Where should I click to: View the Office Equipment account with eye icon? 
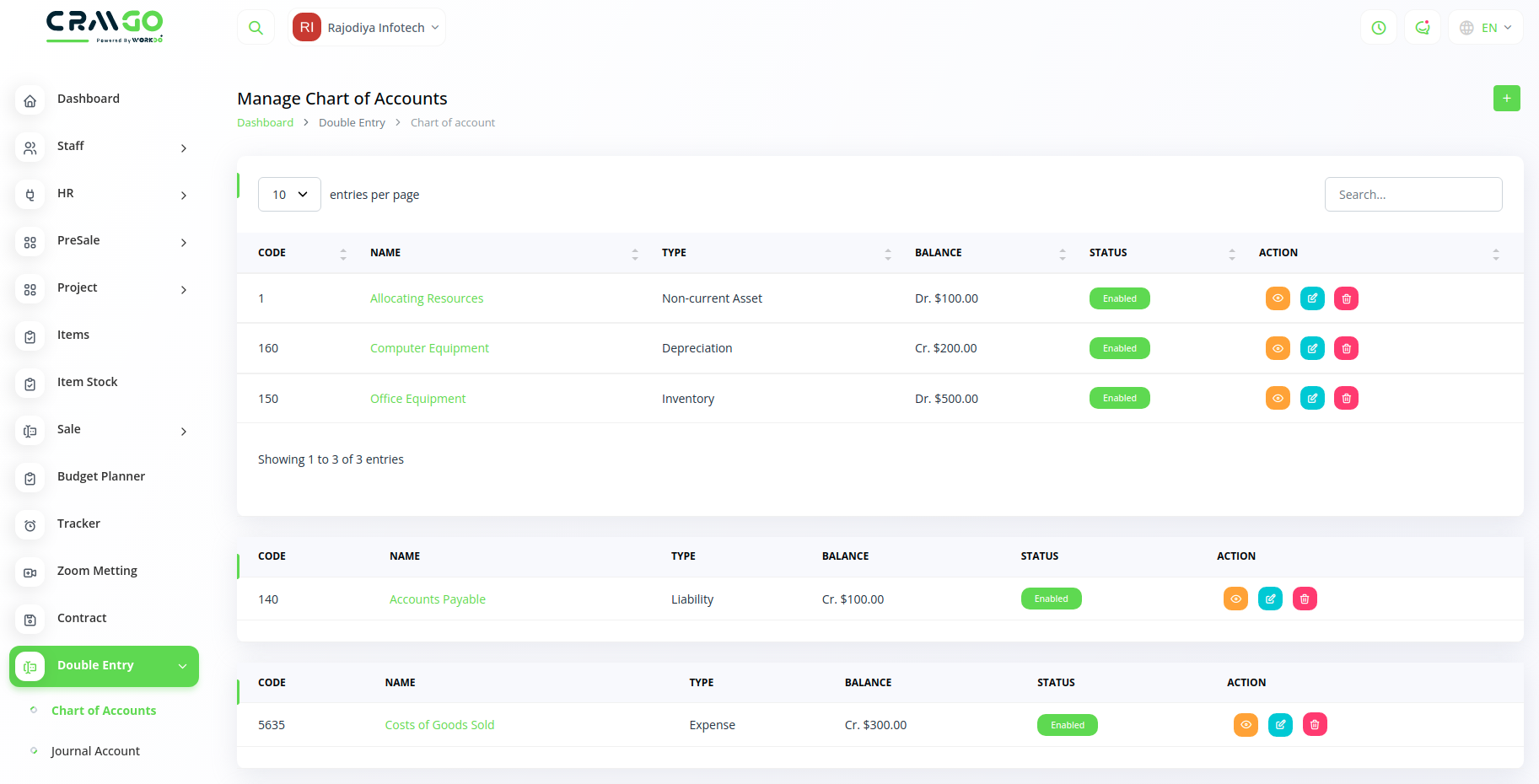[x=1278, y=398]
